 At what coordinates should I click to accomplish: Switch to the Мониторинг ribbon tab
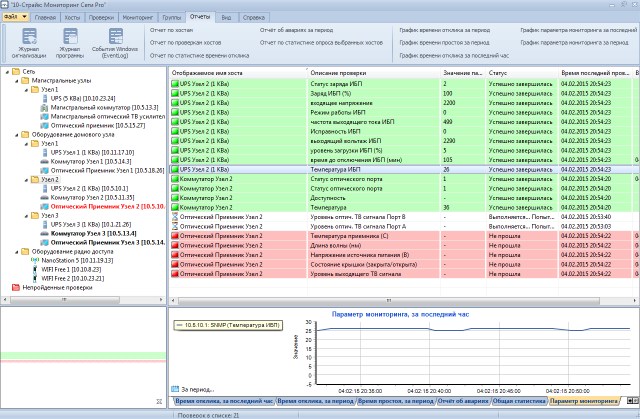(x=138, y=18)
